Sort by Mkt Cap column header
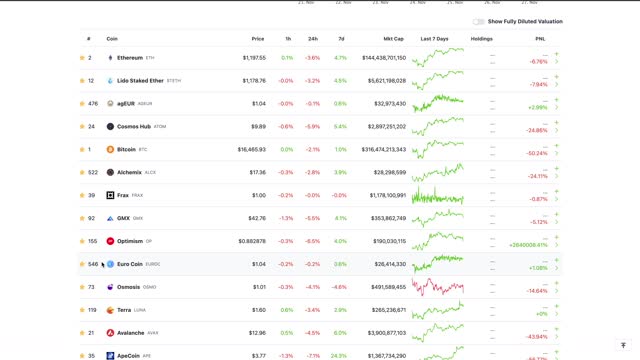The image size is (640, 360). [x=393, y=39]
